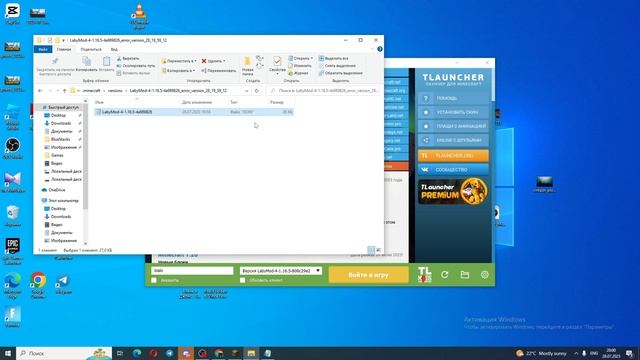Viewport: 640px width, 360px height.
Task: Refresh the Explorer address bar
Action: coord(257,91)
